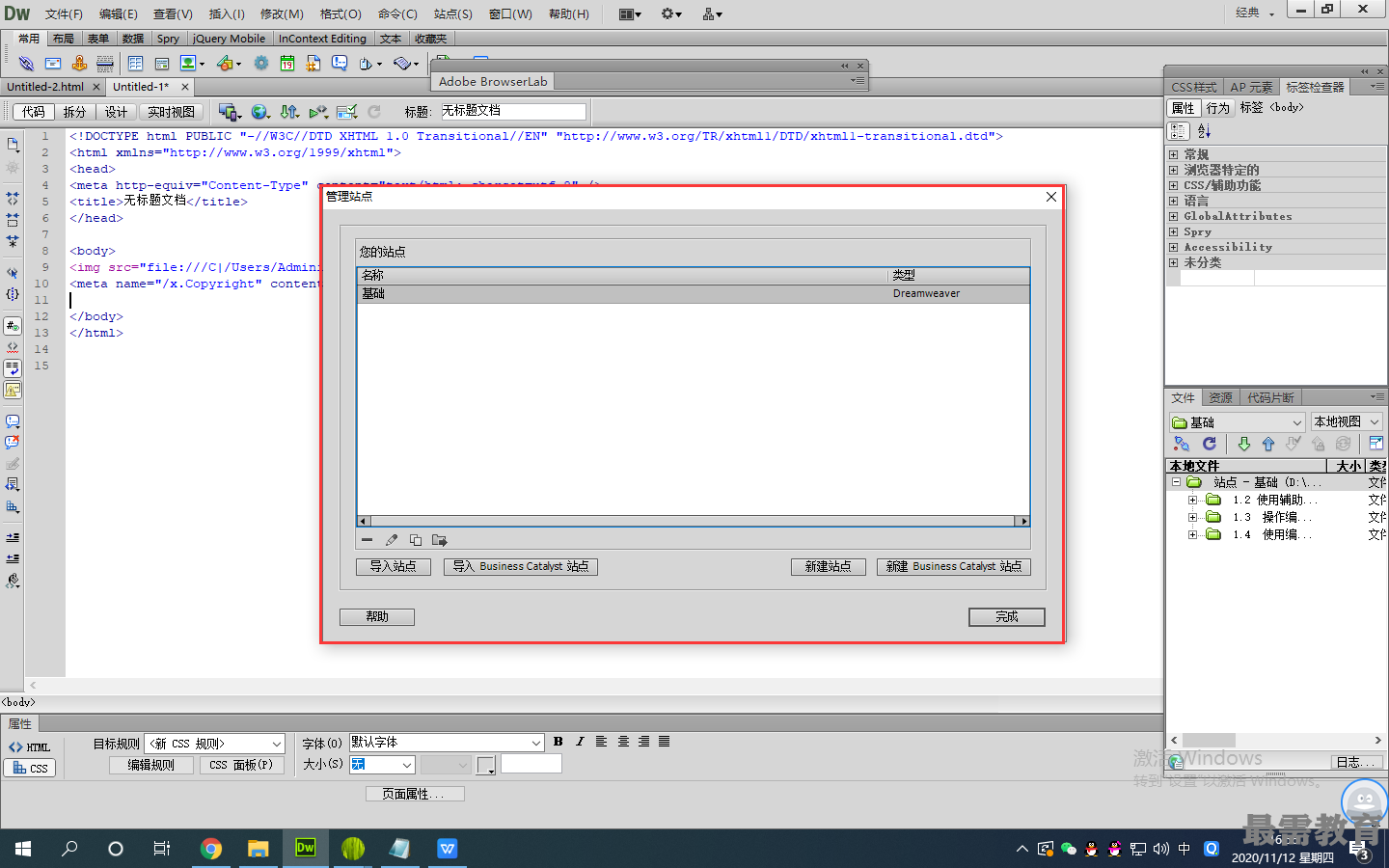Image resolution: width=1389 pixels, height=868 pixels.
Task: Switch to Code view button
Action: [34, 112]
